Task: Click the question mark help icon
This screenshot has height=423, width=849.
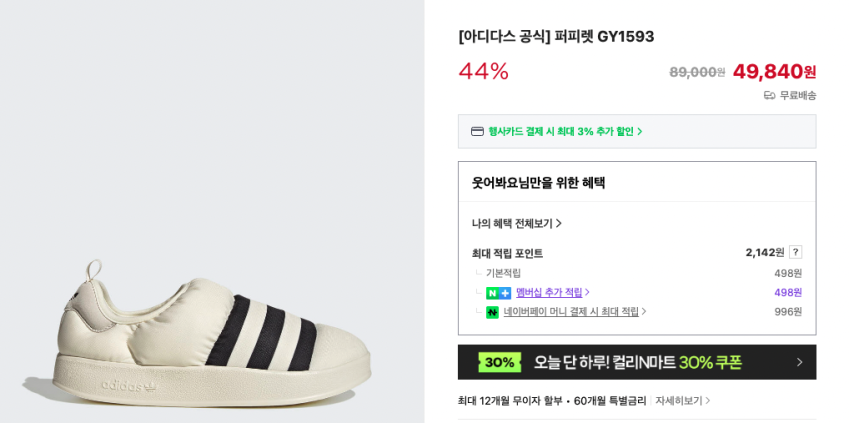Action: (x=795, y=252)
